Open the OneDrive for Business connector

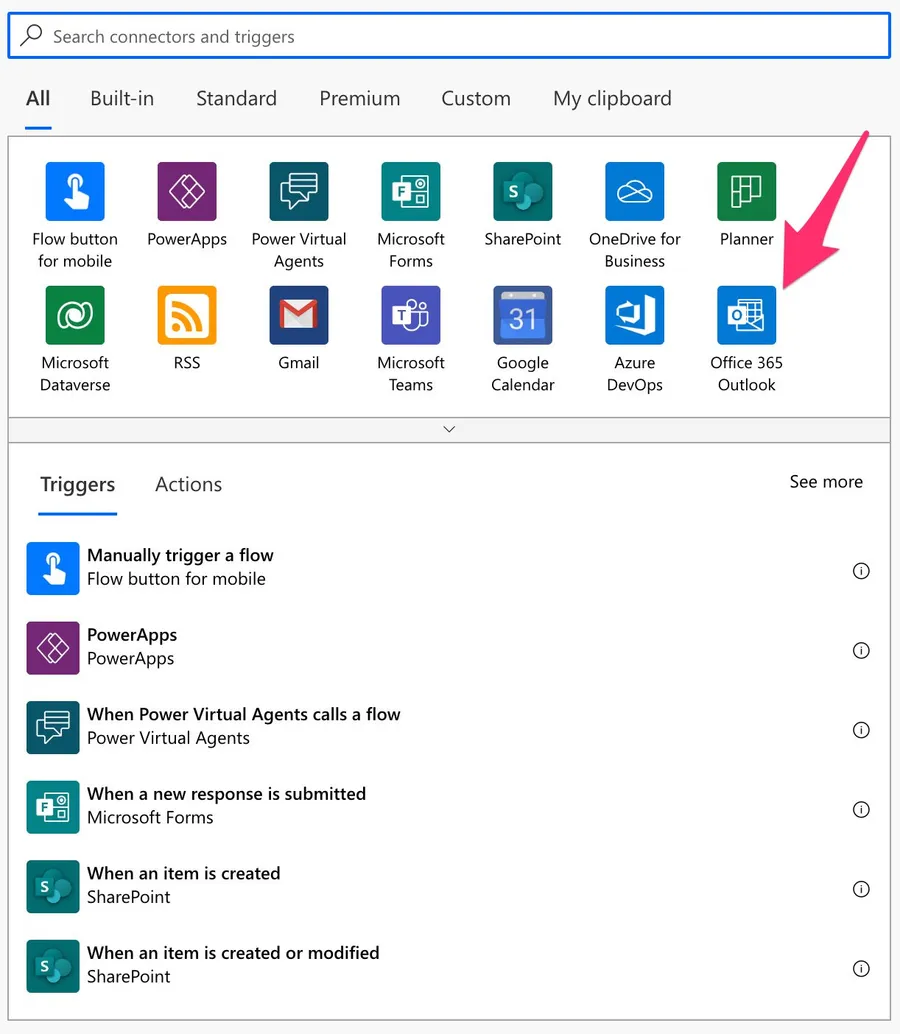click(x=634, y=192)
